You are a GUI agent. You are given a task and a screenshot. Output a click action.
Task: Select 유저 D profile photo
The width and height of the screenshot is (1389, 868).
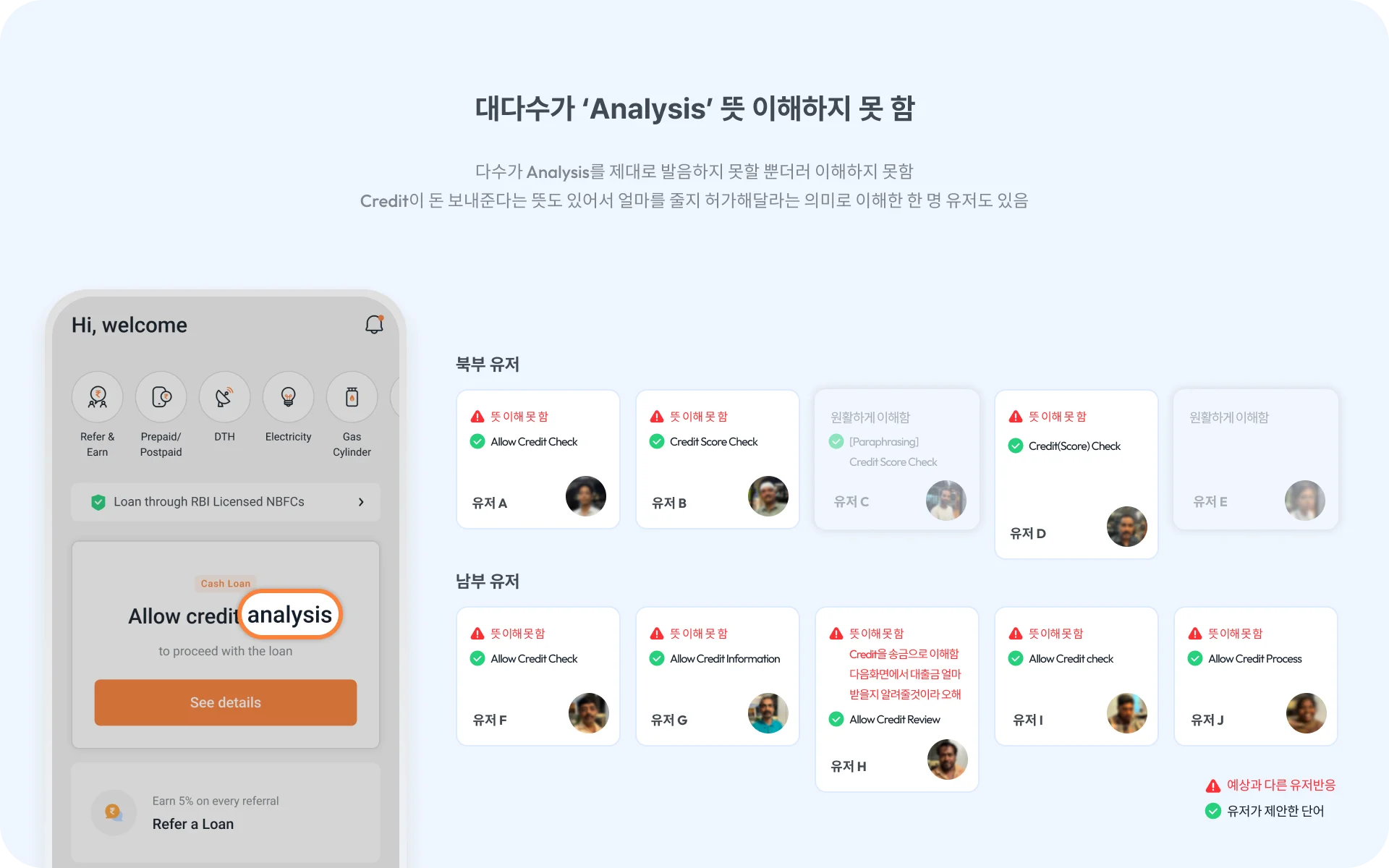click(x=1127, y=527)
